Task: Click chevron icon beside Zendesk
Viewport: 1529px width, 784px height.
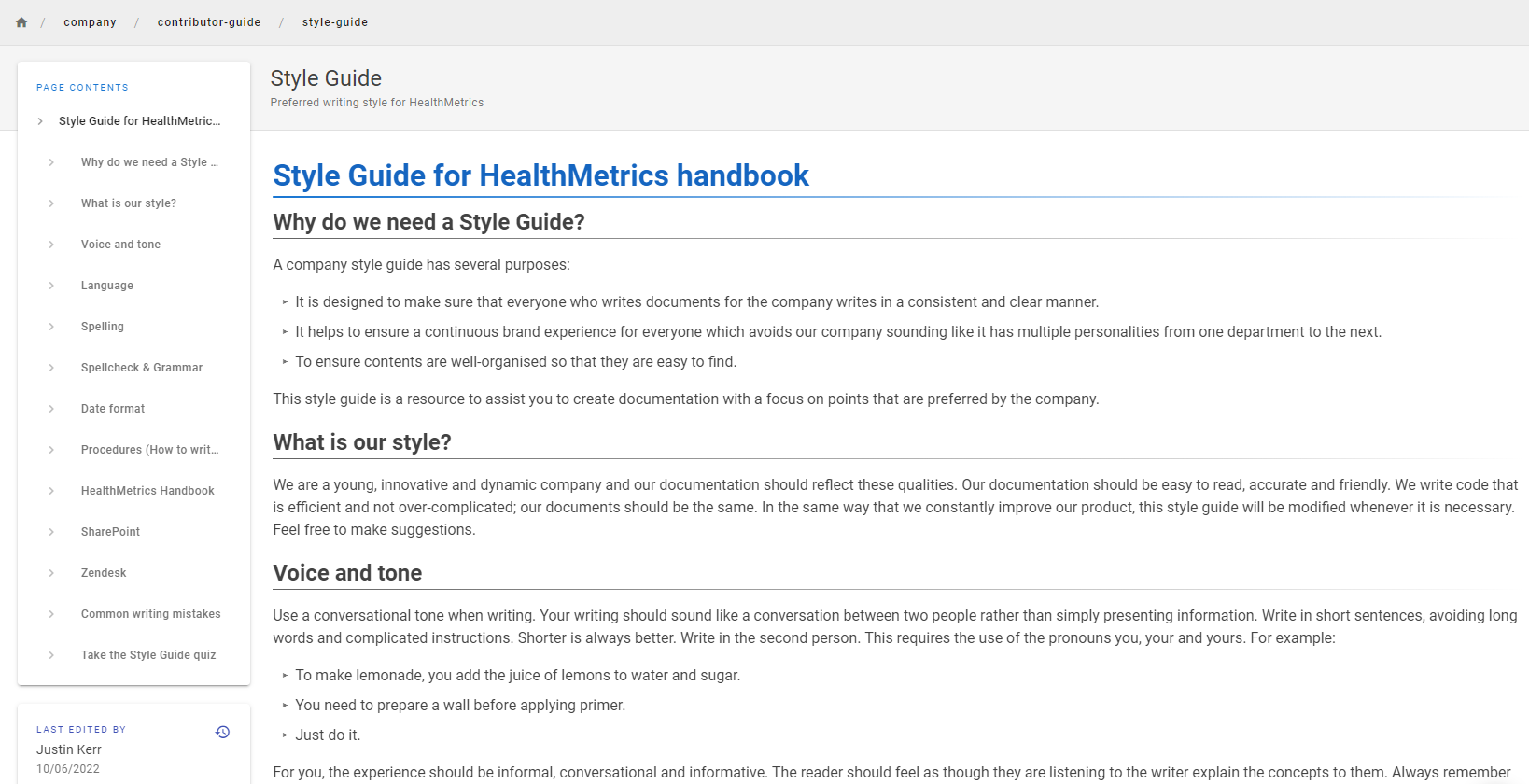Action: point(51,573)
